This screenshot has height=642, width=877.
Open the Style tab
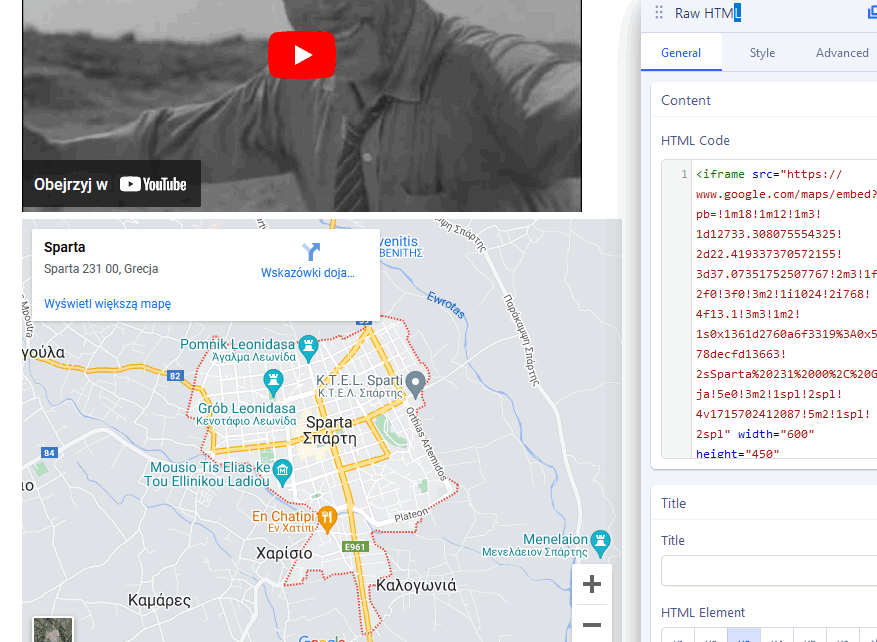[x=762, y=53]
